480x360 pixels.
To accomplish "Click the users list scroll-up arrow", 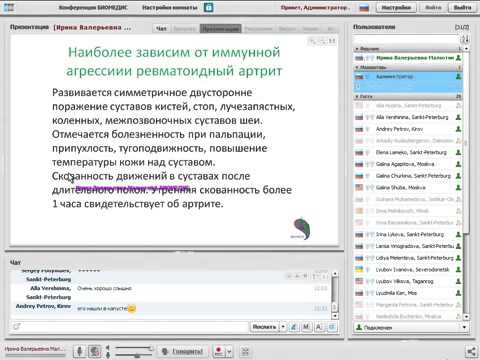I will (x=466, y=49).
